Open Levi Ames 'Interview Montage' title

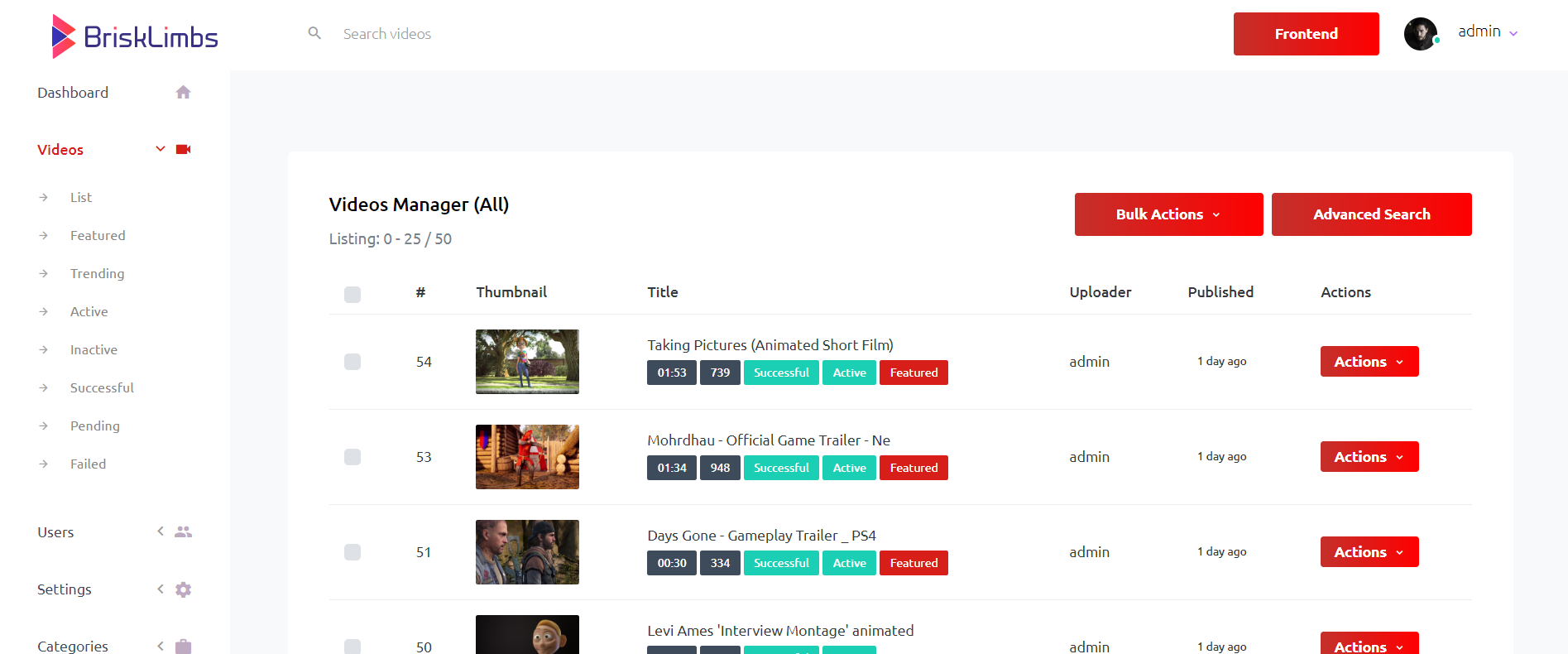(780, 631)
